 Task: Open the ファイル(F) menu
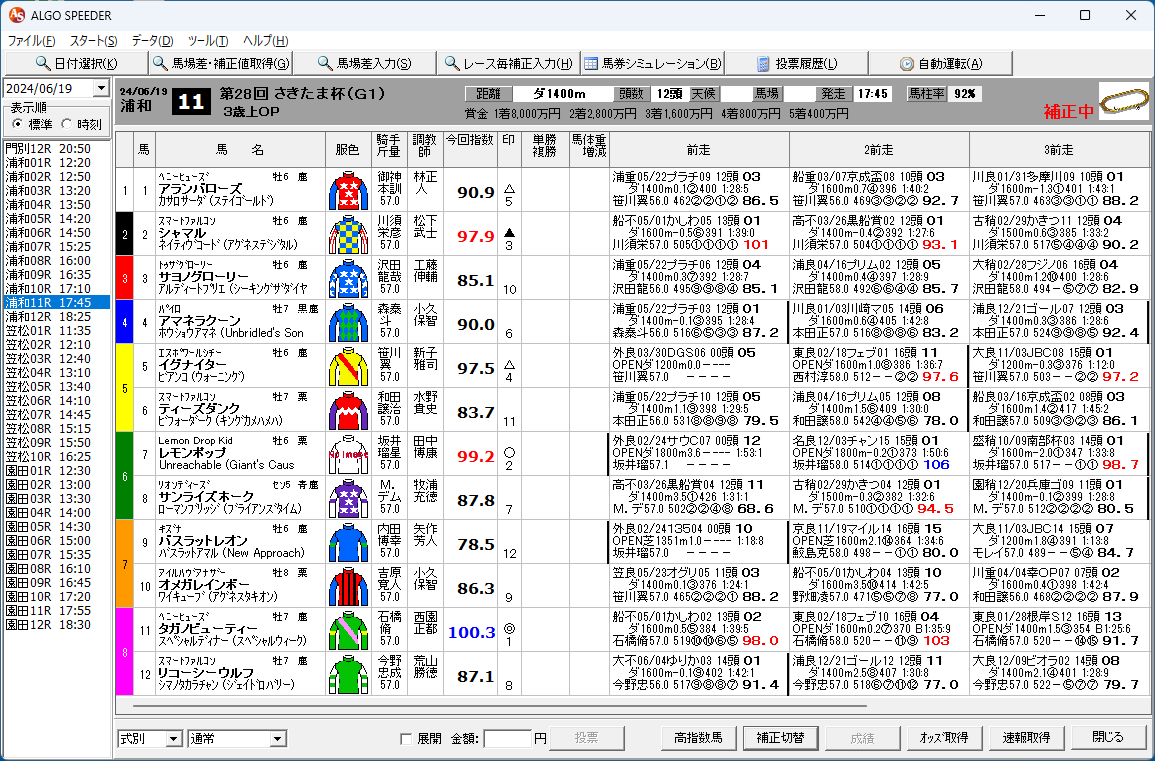tap(32, 41)
